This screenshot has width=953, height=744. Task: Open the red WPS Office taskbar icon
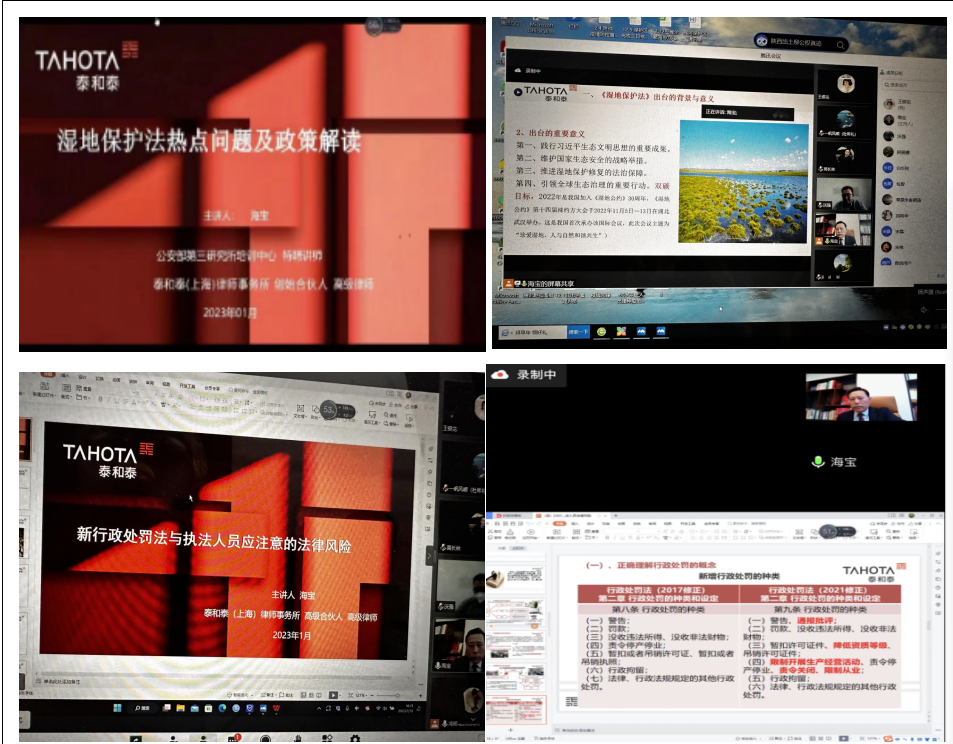pyautogui.click(x=276, y=708)
